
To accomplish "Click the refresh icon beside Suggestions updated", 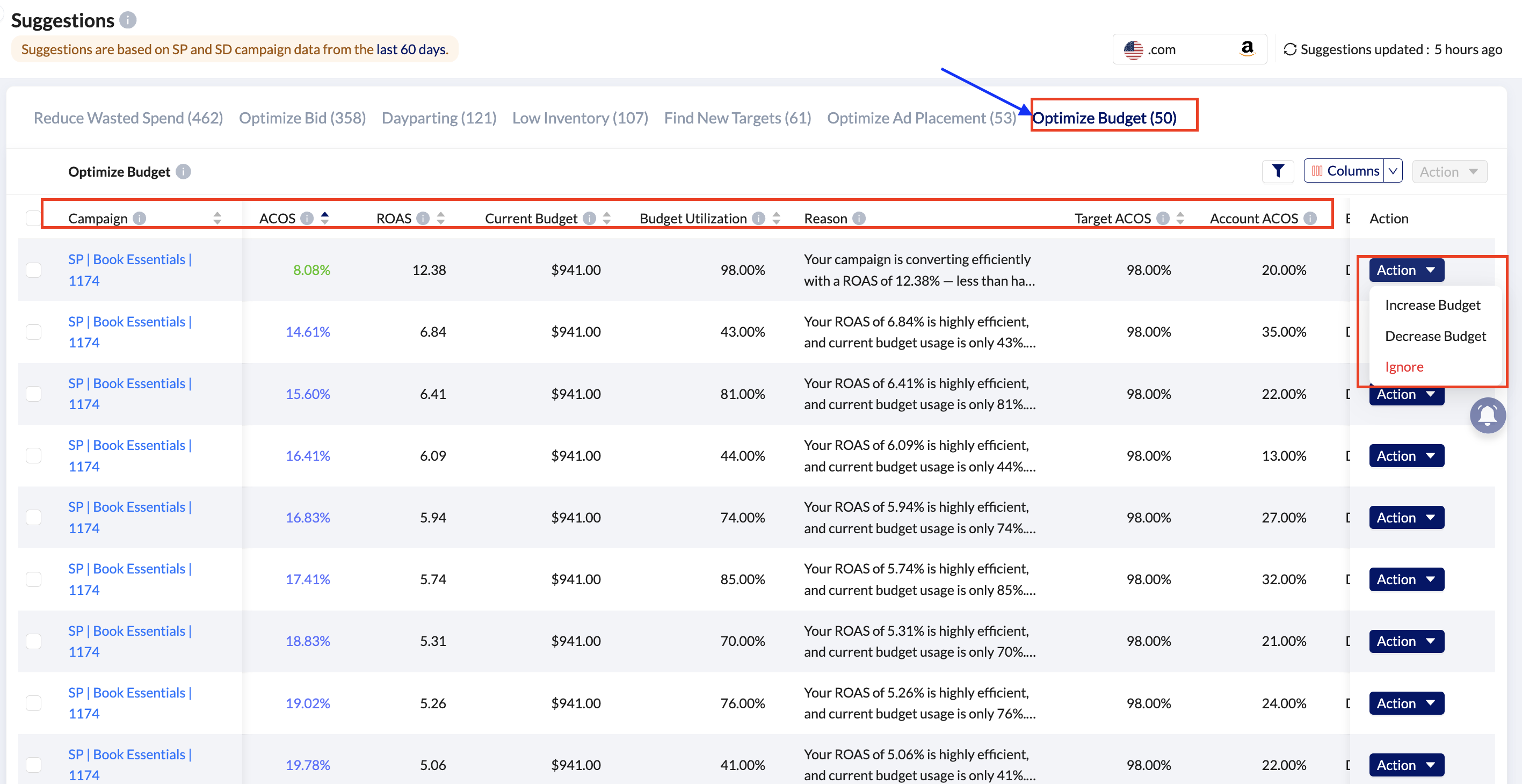I will pos(1290,49).
